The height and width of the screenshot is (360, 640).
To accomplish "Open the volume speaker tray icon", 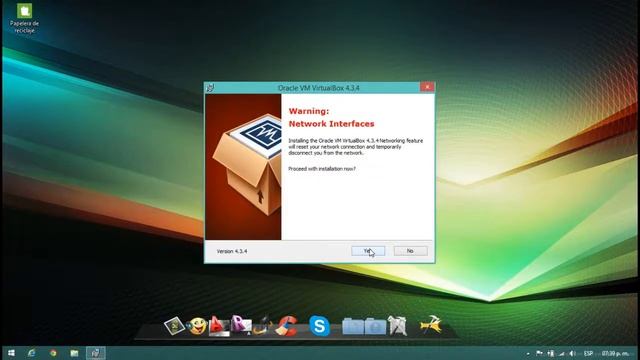I will (x=572, y=353).
